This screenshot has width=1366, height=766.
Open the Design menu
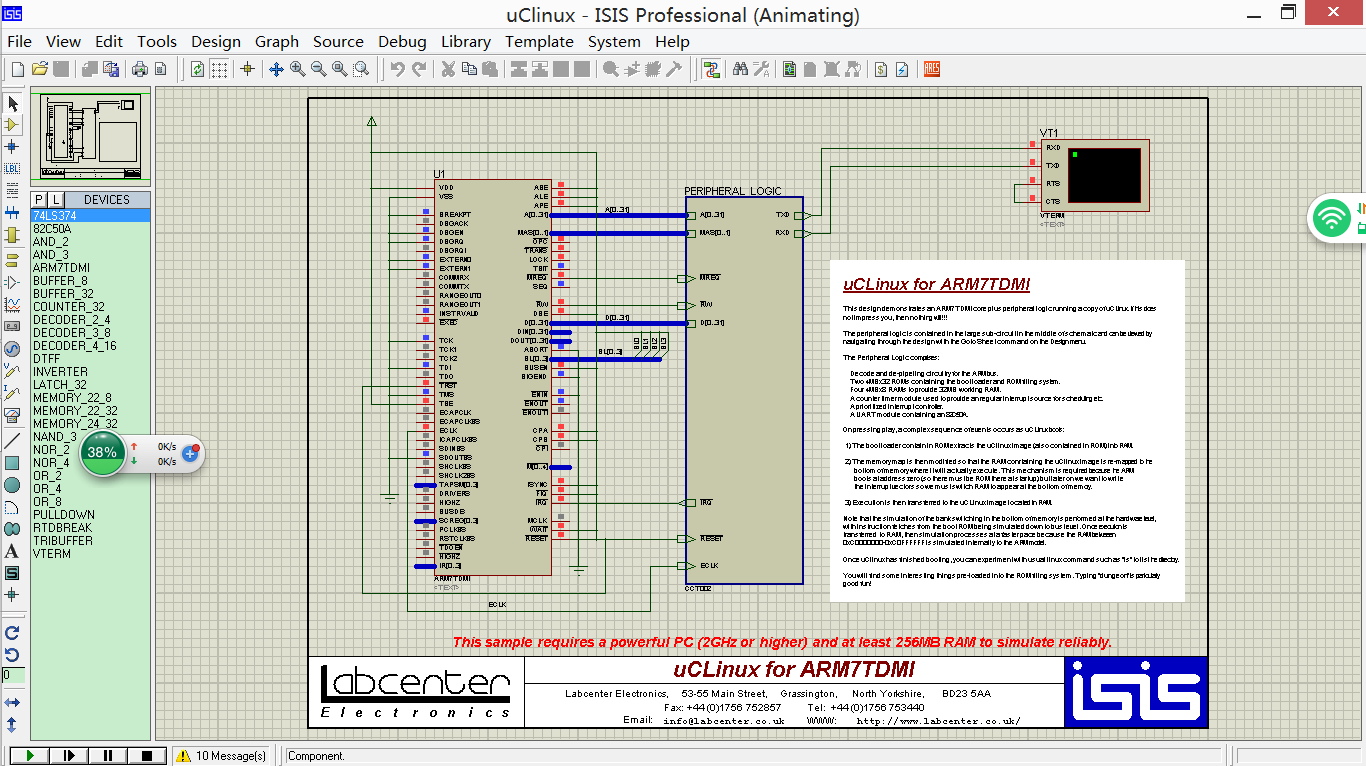pyautogui.click(x=216, y=42)
